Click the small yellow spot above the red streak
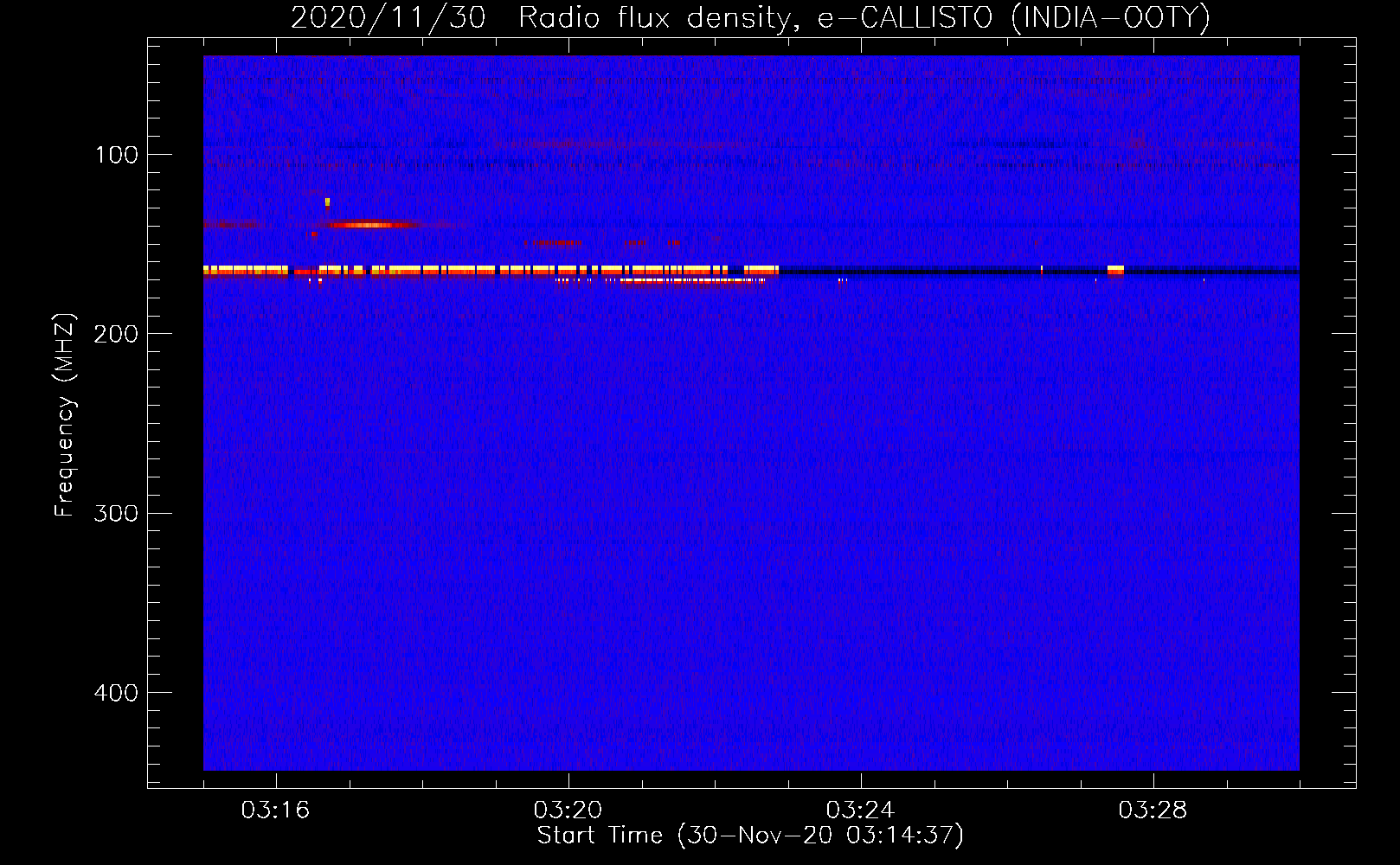This screenshot has height=865, width=1400. (x=327, y=202)
